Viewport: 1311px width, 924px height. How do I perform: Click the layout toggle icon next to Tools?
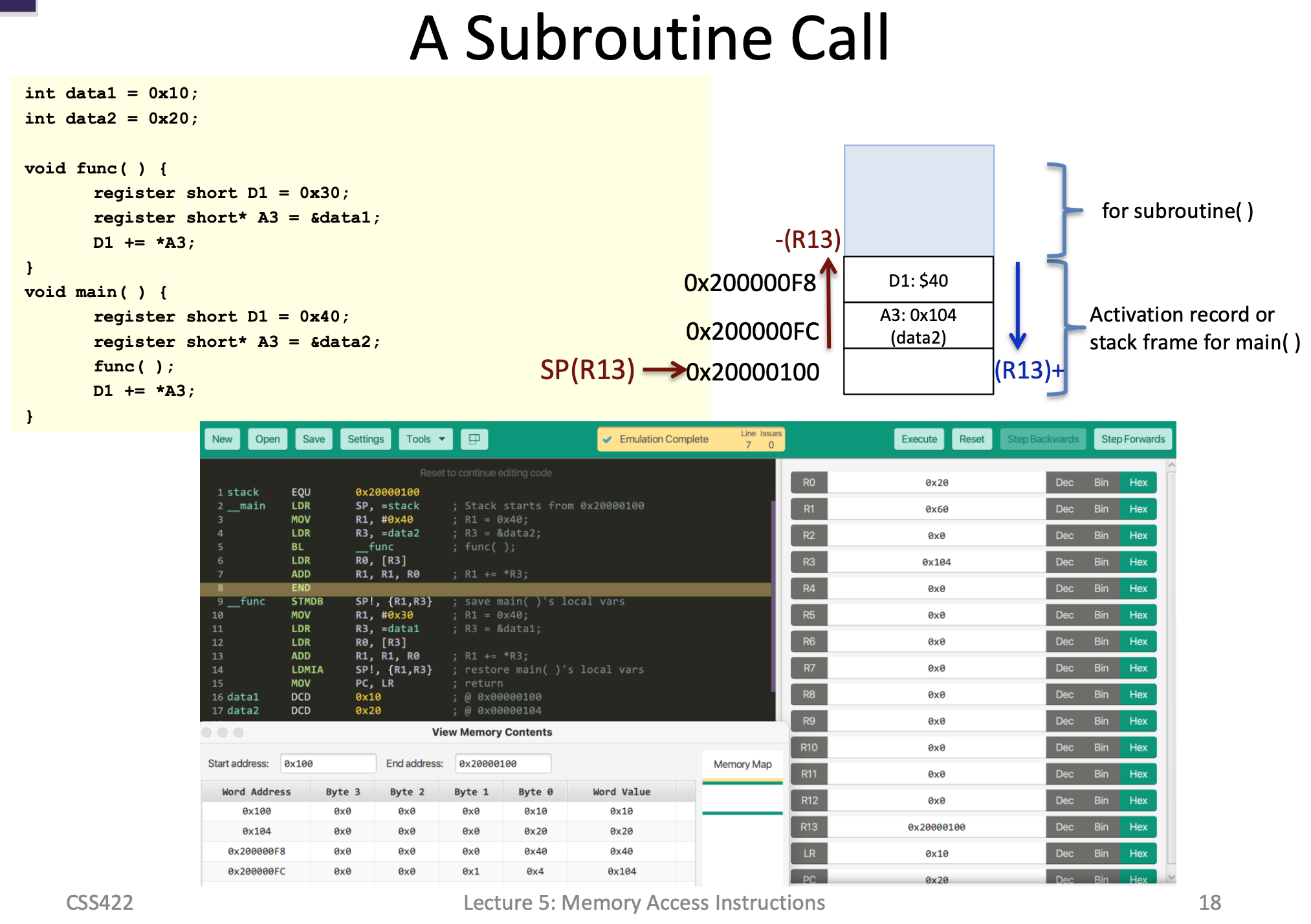click(x=474, y=439)
